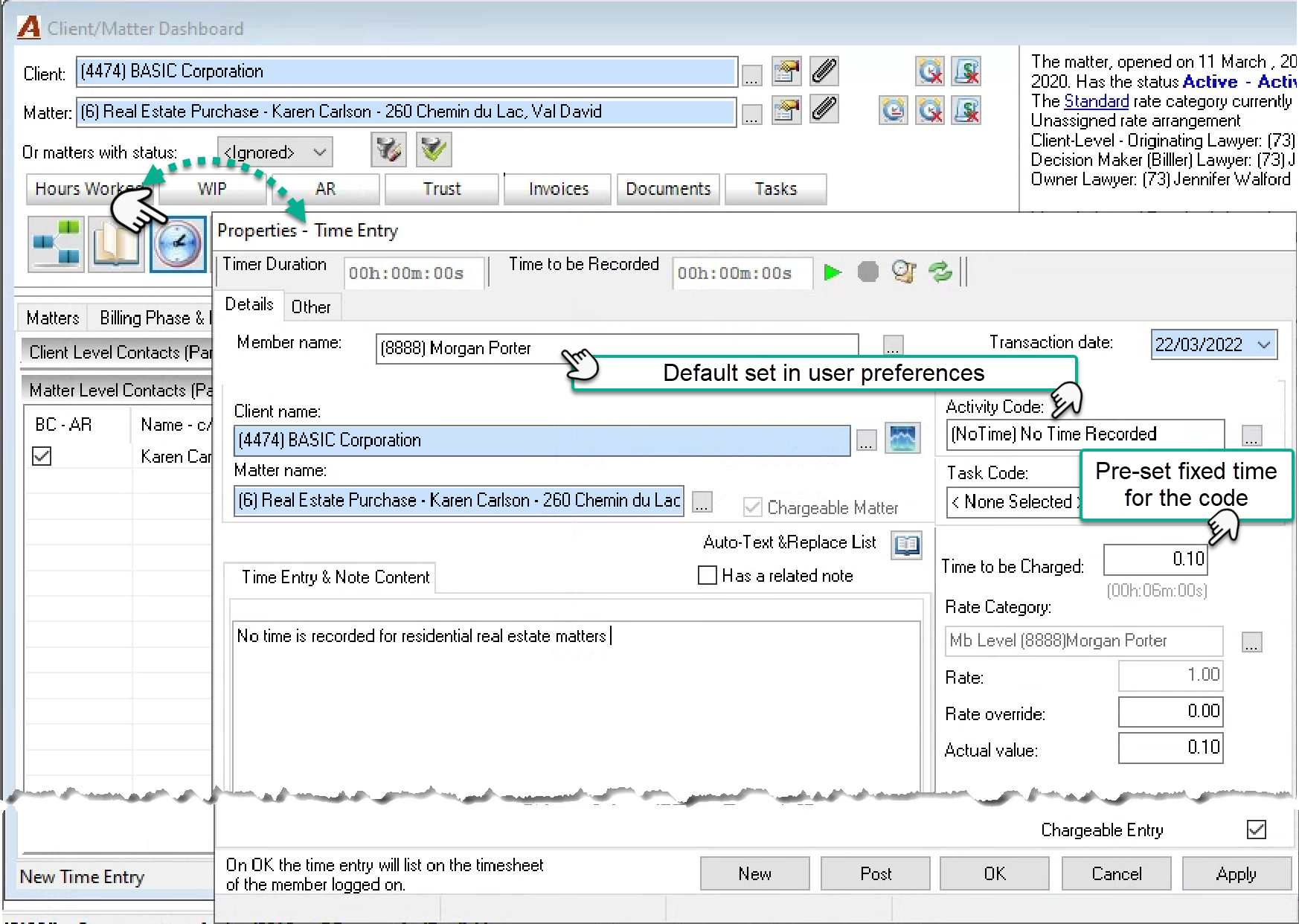
Task: Open client properties icon beside BASIC Corporation
Action: pyautogui.click(x=786, y=71)
